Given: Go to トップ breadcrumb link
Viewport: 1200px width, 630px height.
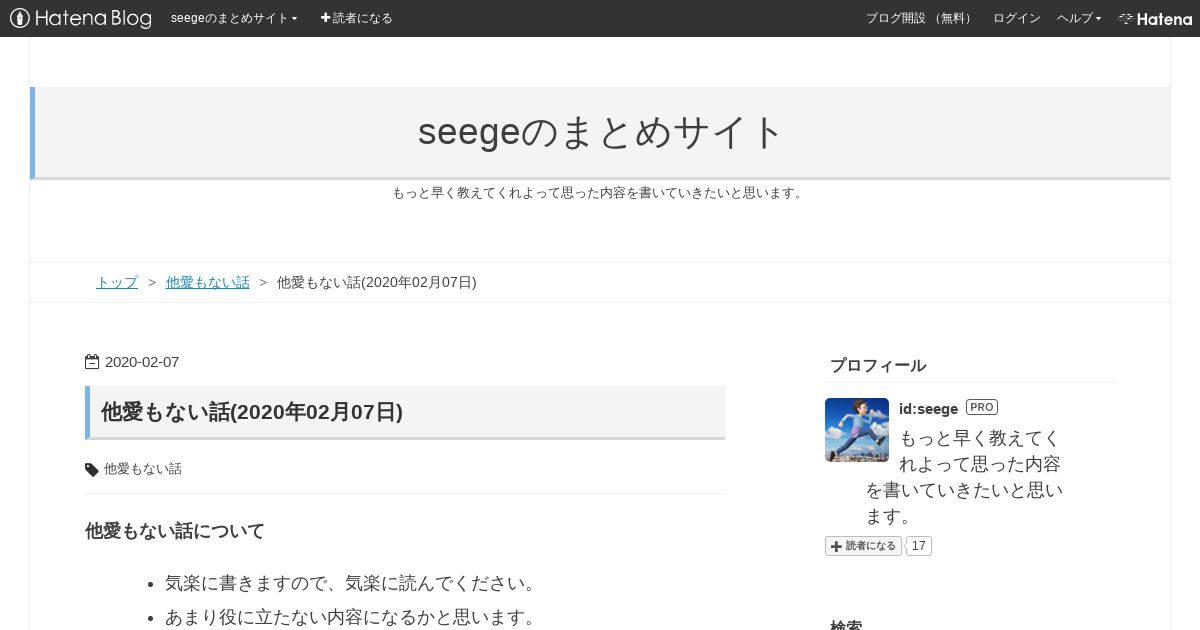Looking at the screenshot, I should [x=117, y=282].
